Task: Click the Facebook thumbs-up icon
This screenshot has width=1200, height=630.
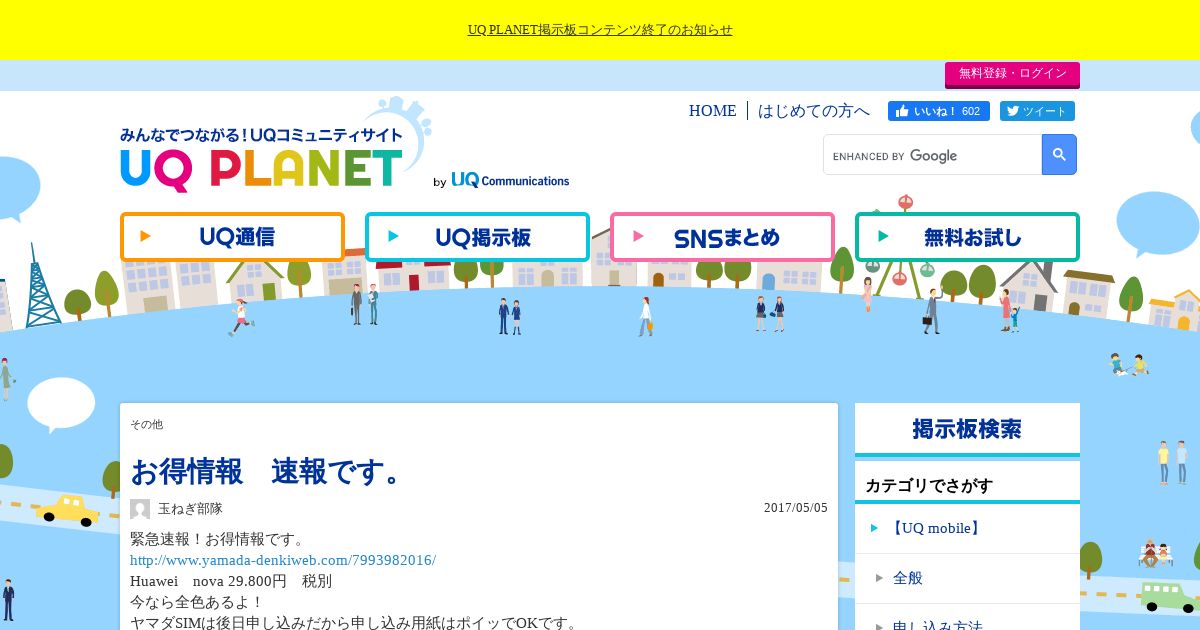Action: pyautogui.click(x=902, y=111)
